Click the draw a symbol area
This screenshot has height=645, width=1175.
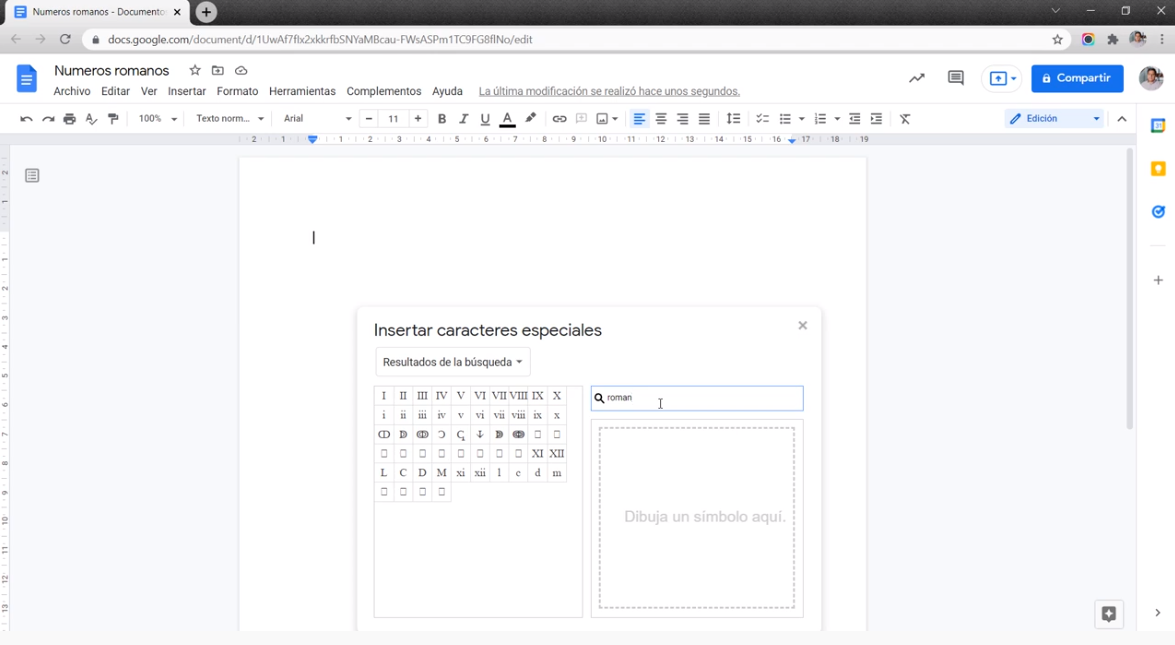pyautogui.click(x=697, y=518)
